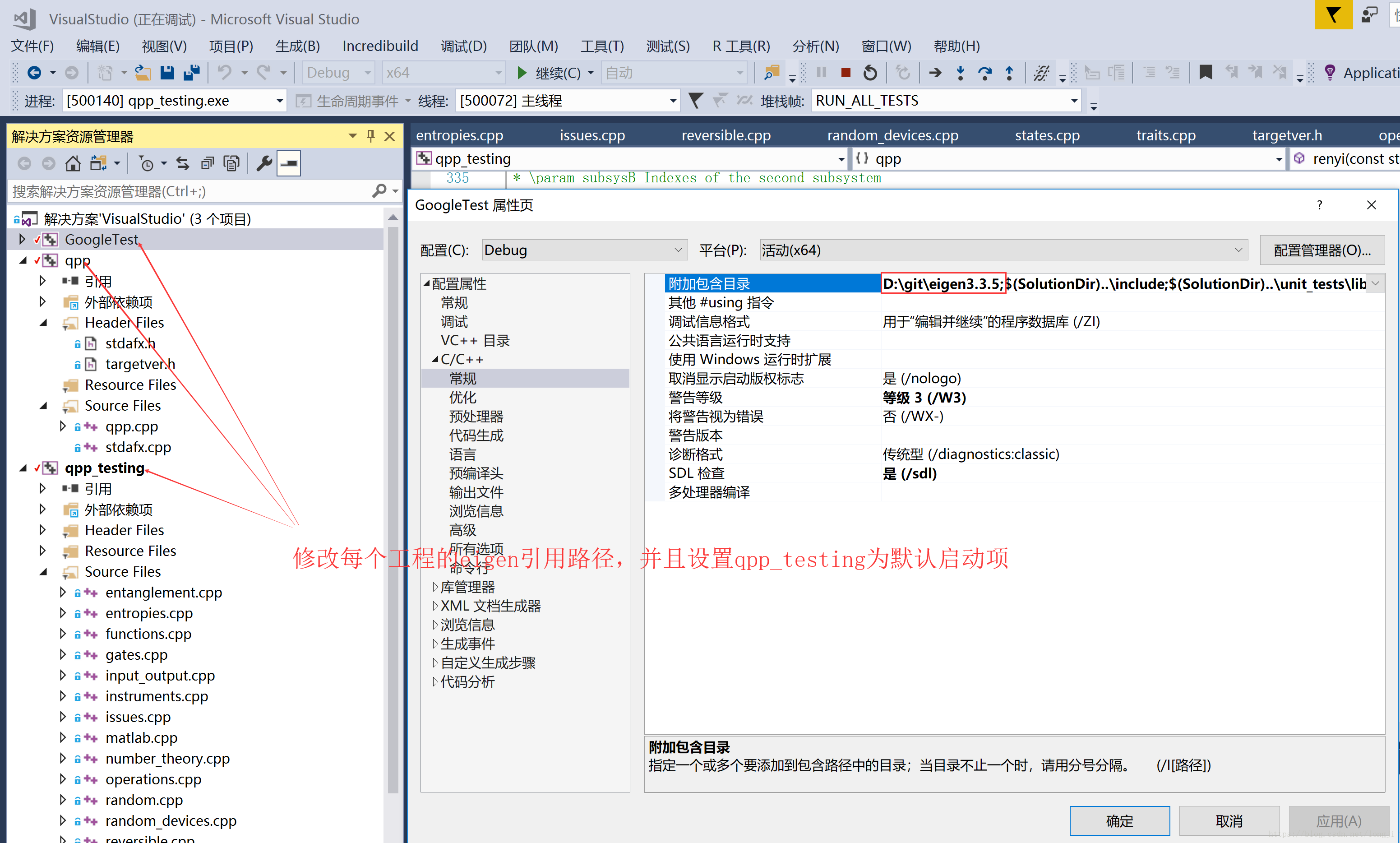Click the bookmark icon in toolbar
This screenshot has height=843, width=1400.
(x=1205, y=73)
